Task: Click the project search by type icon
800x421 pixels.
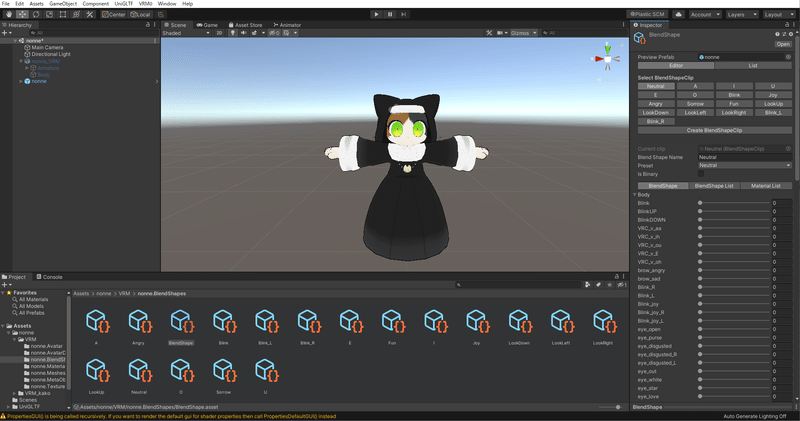Action: click(x=588, y=285)
